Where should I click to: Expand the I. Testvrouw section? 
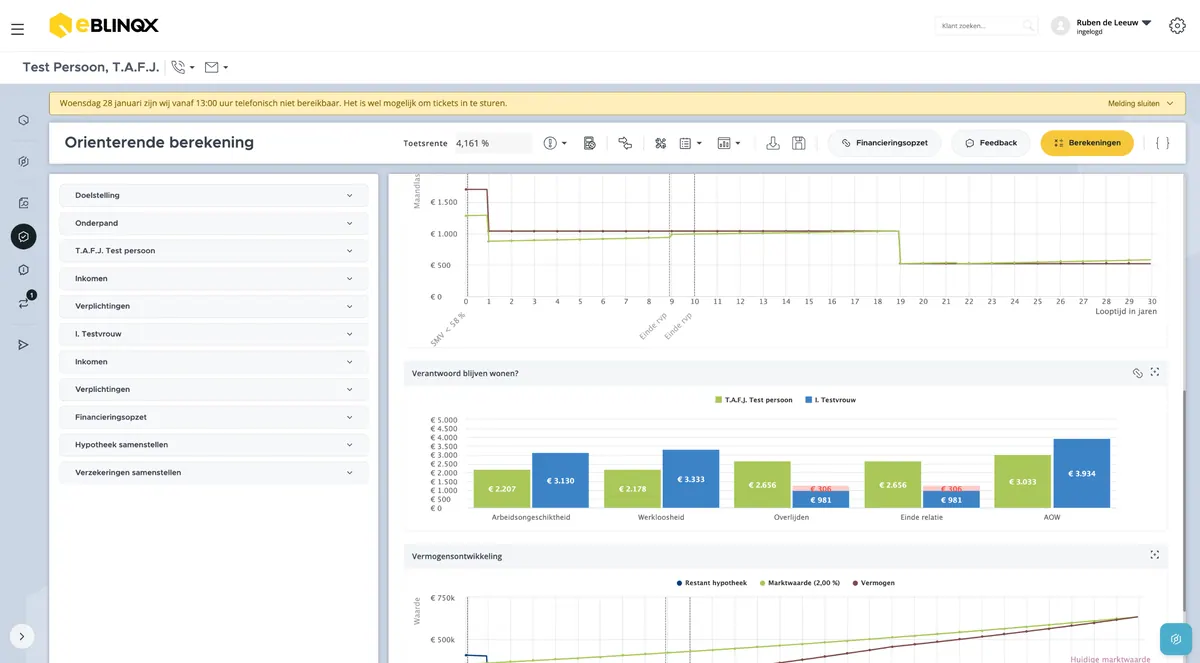pyautogui.click(x=214, y=334)
